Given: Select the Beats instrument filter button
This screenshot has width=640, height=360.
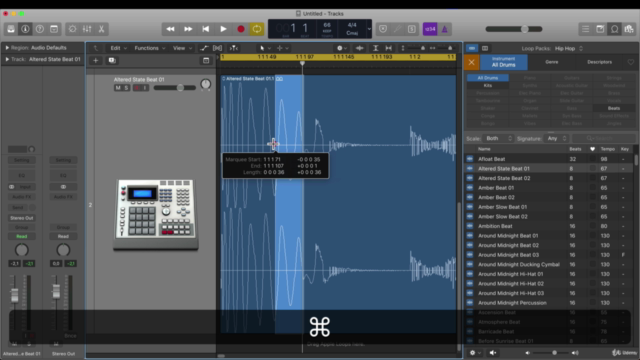Looking at the screenshot, I should tap(614, 109).
